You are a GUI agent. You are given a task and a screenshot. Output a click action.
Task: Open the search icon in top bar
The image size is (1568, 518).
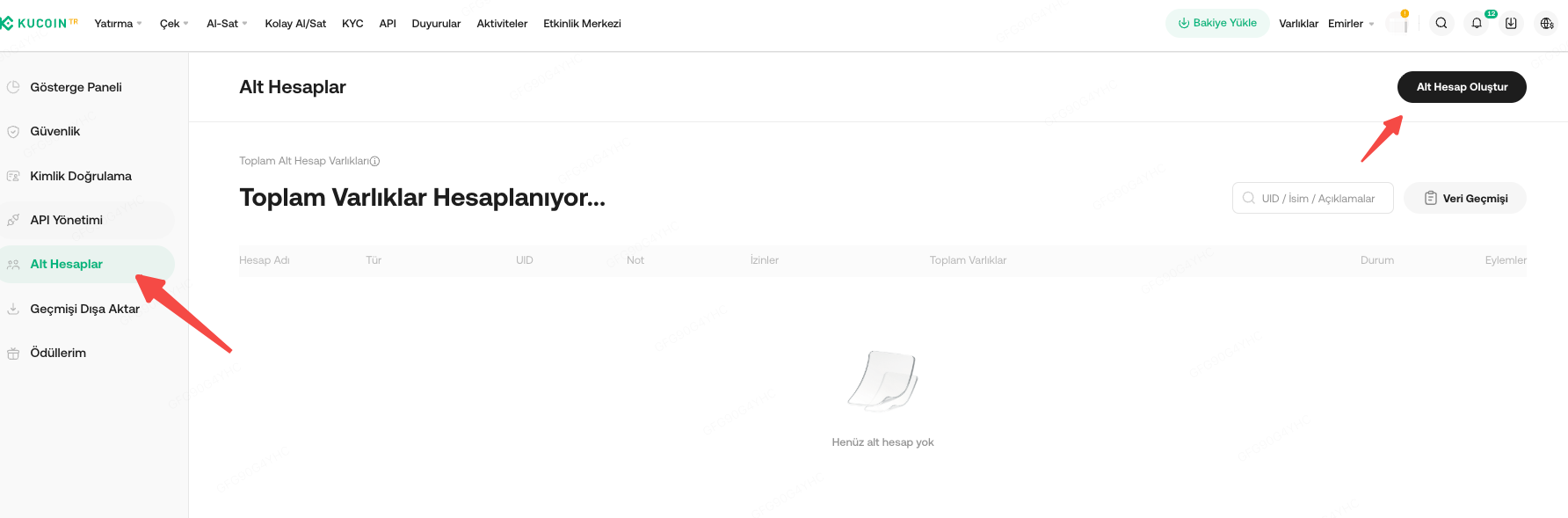pos(1441,24)
